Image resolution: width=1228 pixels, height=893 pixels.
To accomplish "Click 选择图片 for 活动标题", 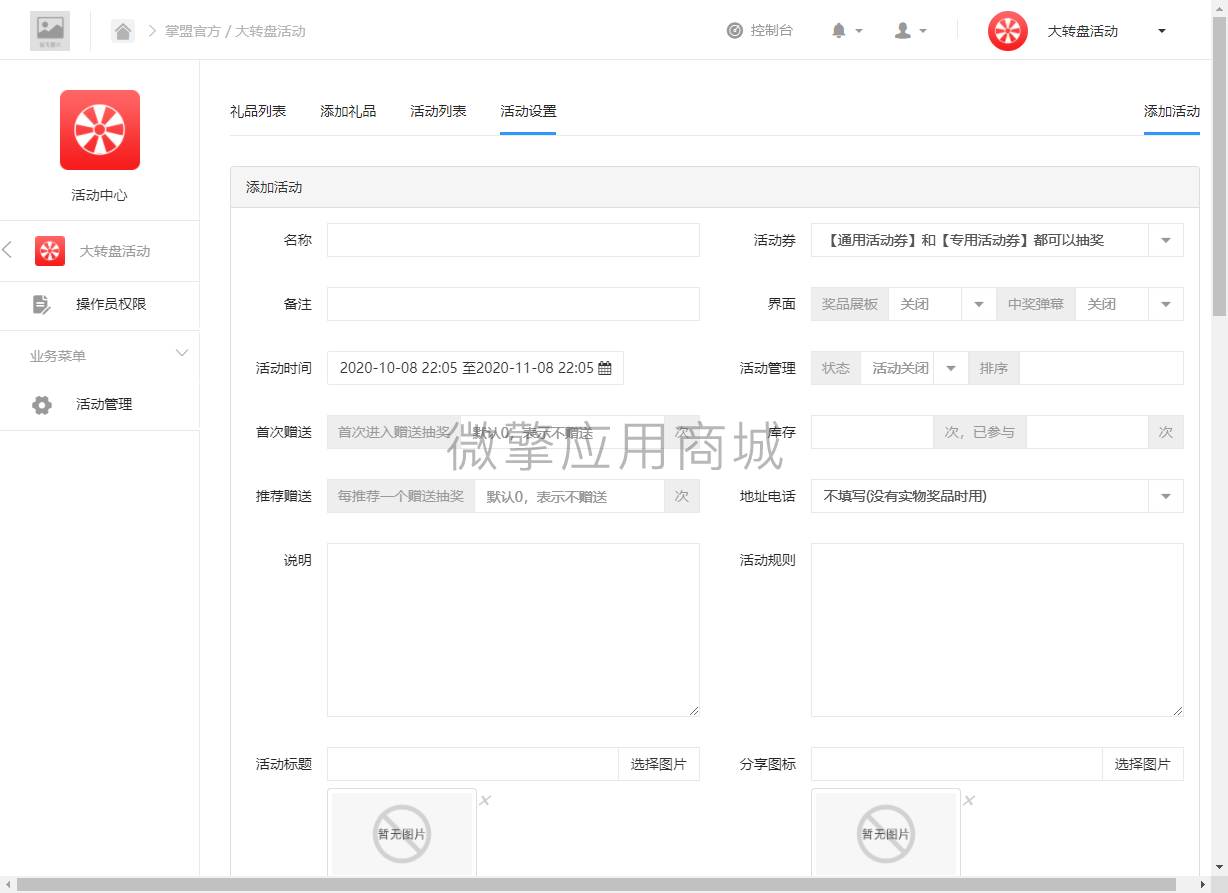I will (x=659, y=764).
